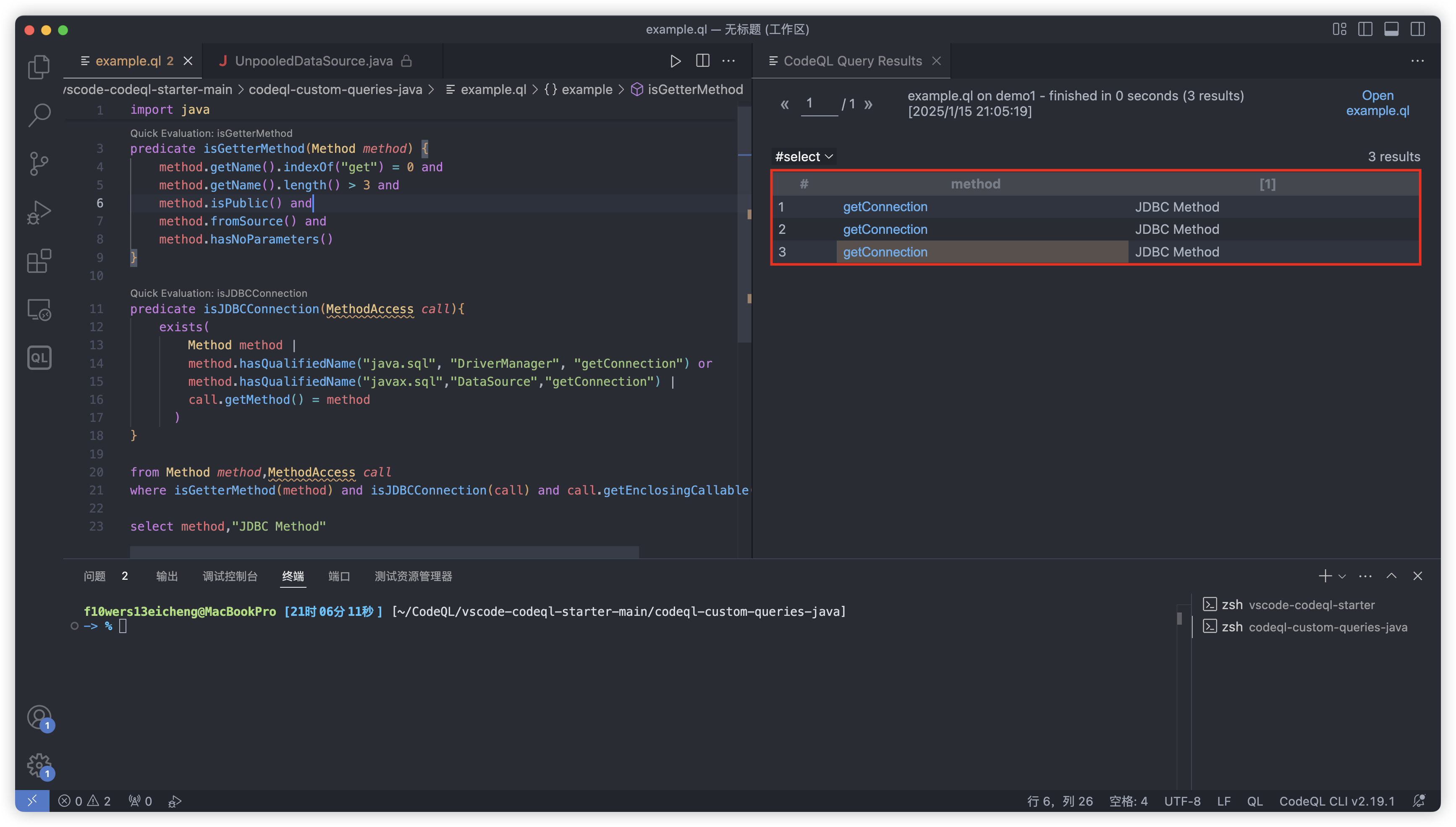The height and width of the screenshot is (827, 1456).
Task: Close the bottom terminal panel
Action: point(1417,576)
